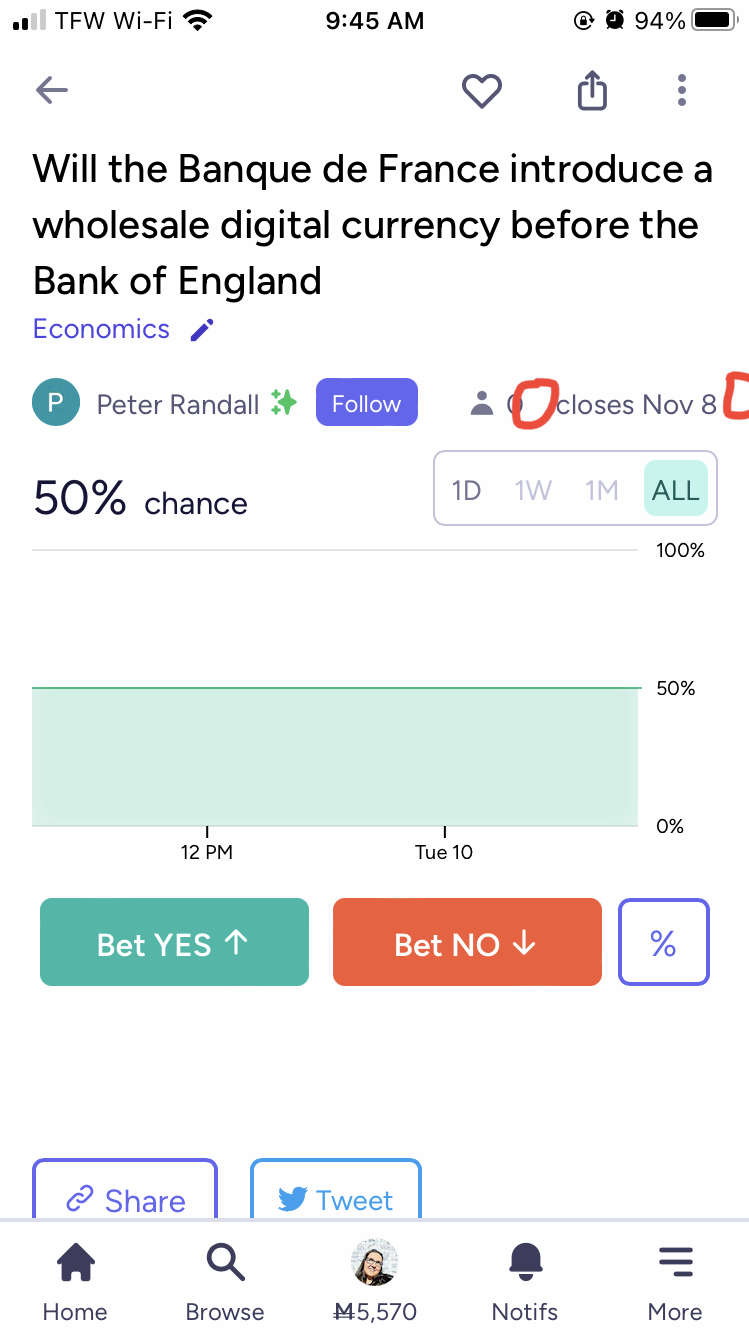This screenshot has width=749, height=1334.
Task: Edit the Economics topic with the pencil icon
Action: 203,330
